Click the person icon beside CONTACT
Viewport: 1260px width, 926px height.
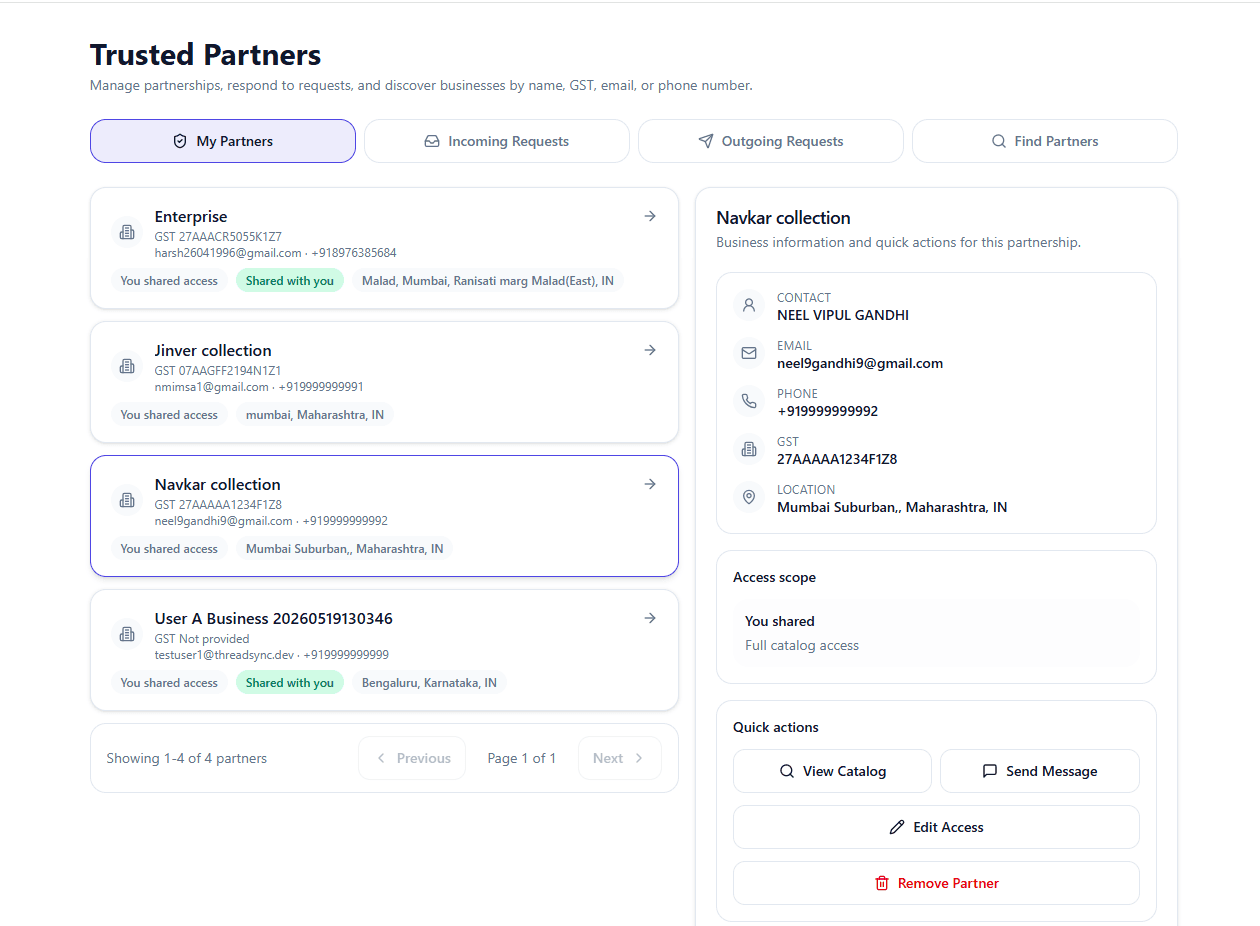(x=749, y=305)
